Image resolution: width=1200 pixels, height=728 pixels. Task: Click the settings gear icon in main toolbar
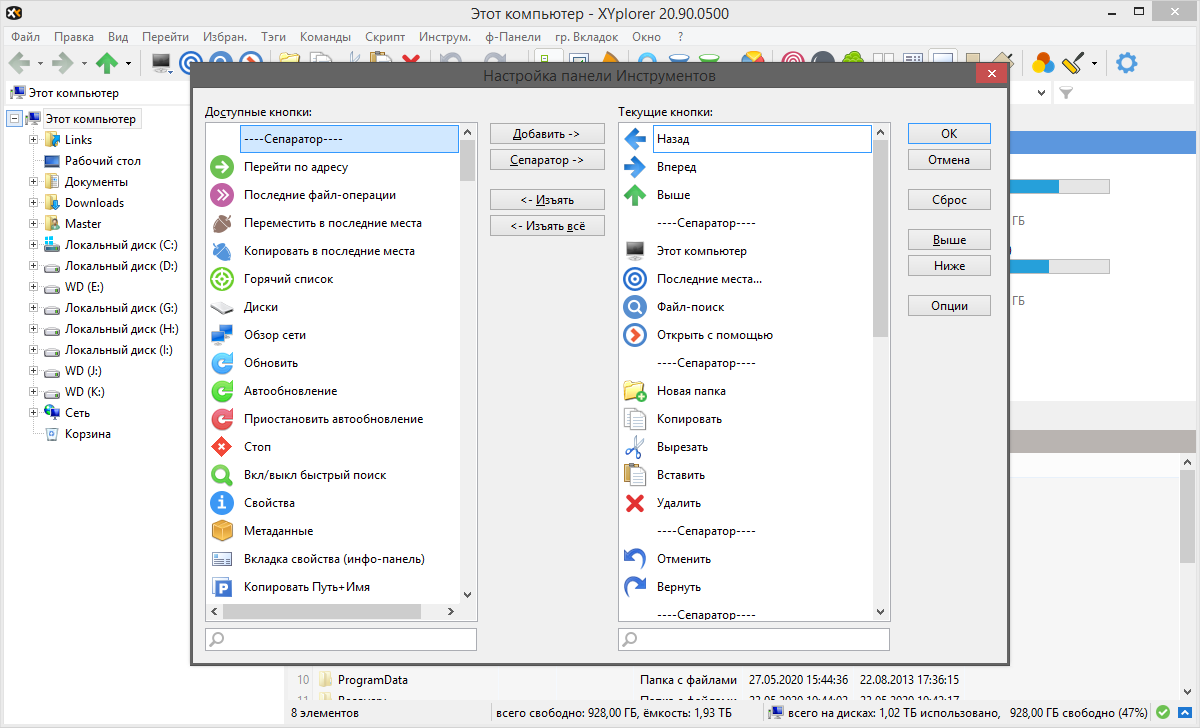1127,63
